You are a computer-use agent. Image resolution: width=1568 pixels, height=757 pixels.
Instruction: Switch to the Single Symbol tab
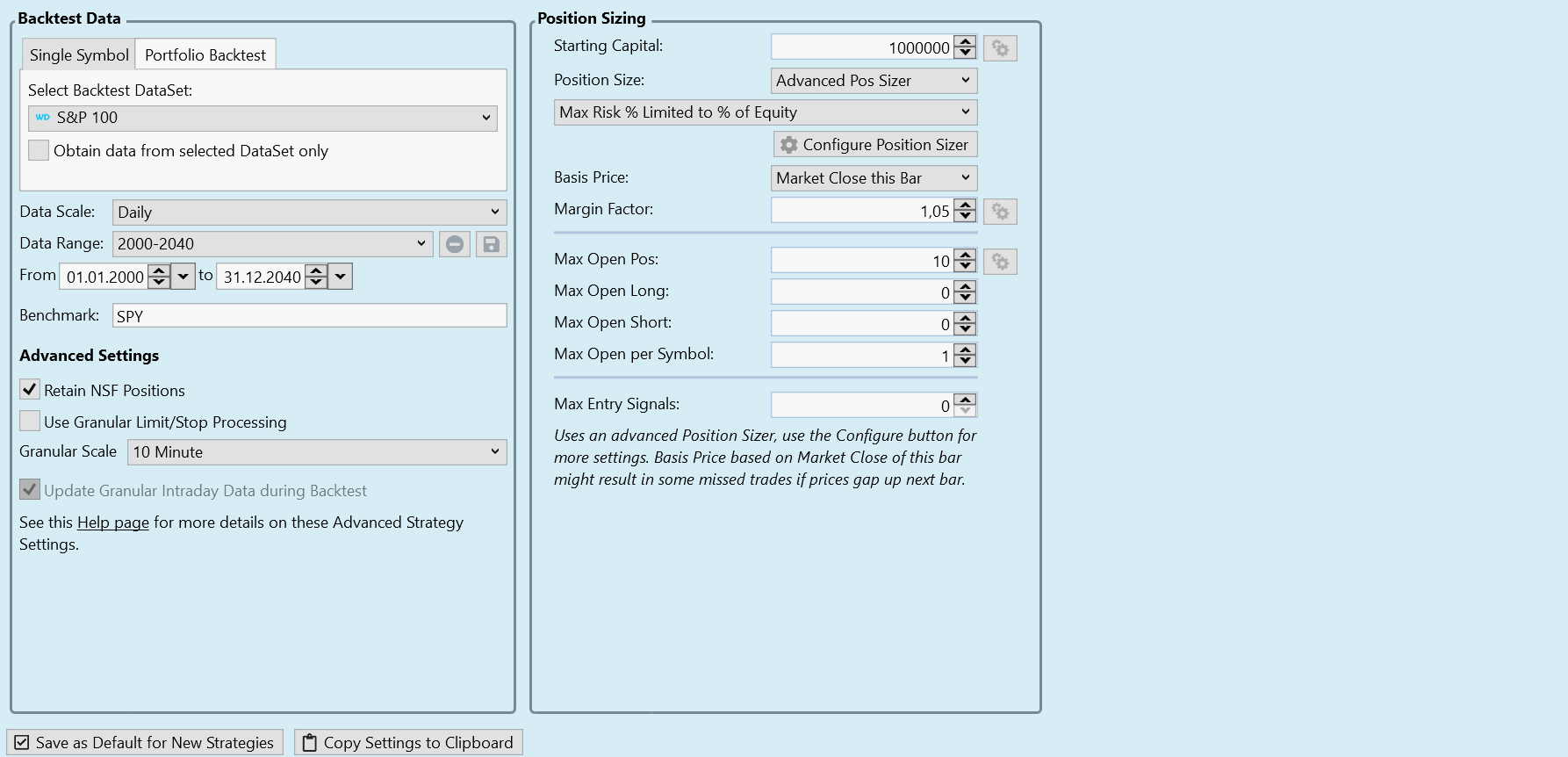(x=79, y=54)
